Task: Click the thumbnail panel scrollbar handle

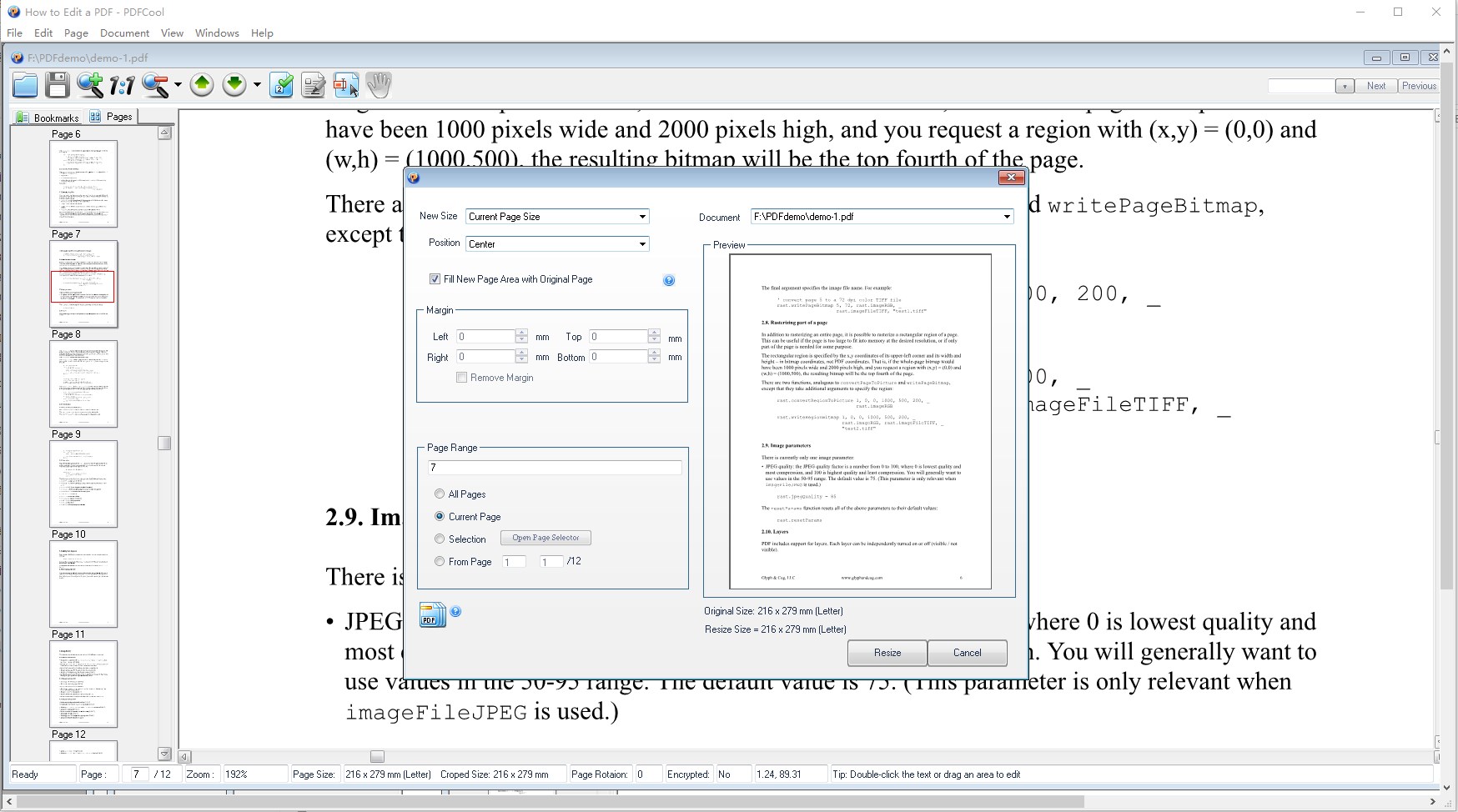Action: click(164, 443)
